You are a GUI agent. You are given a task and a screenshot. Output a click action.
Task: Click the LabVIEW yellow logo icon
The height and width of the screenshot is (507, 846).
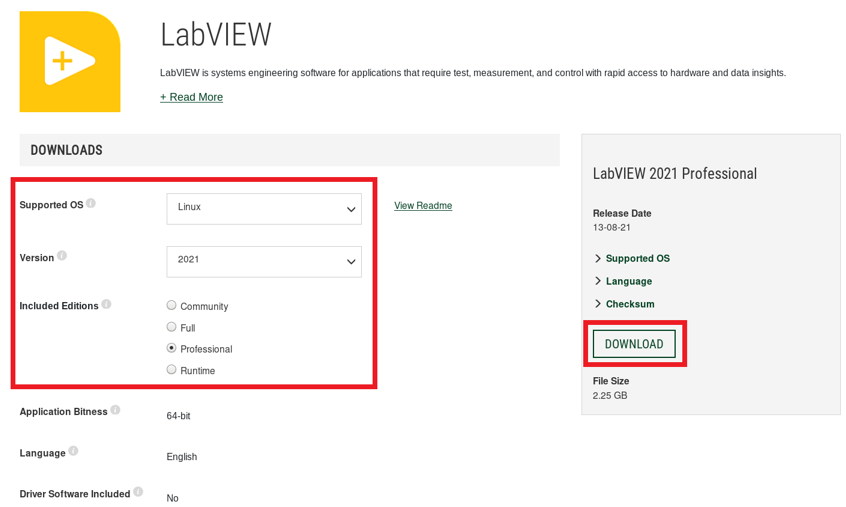pyautogui.click(x=70, y=61)
